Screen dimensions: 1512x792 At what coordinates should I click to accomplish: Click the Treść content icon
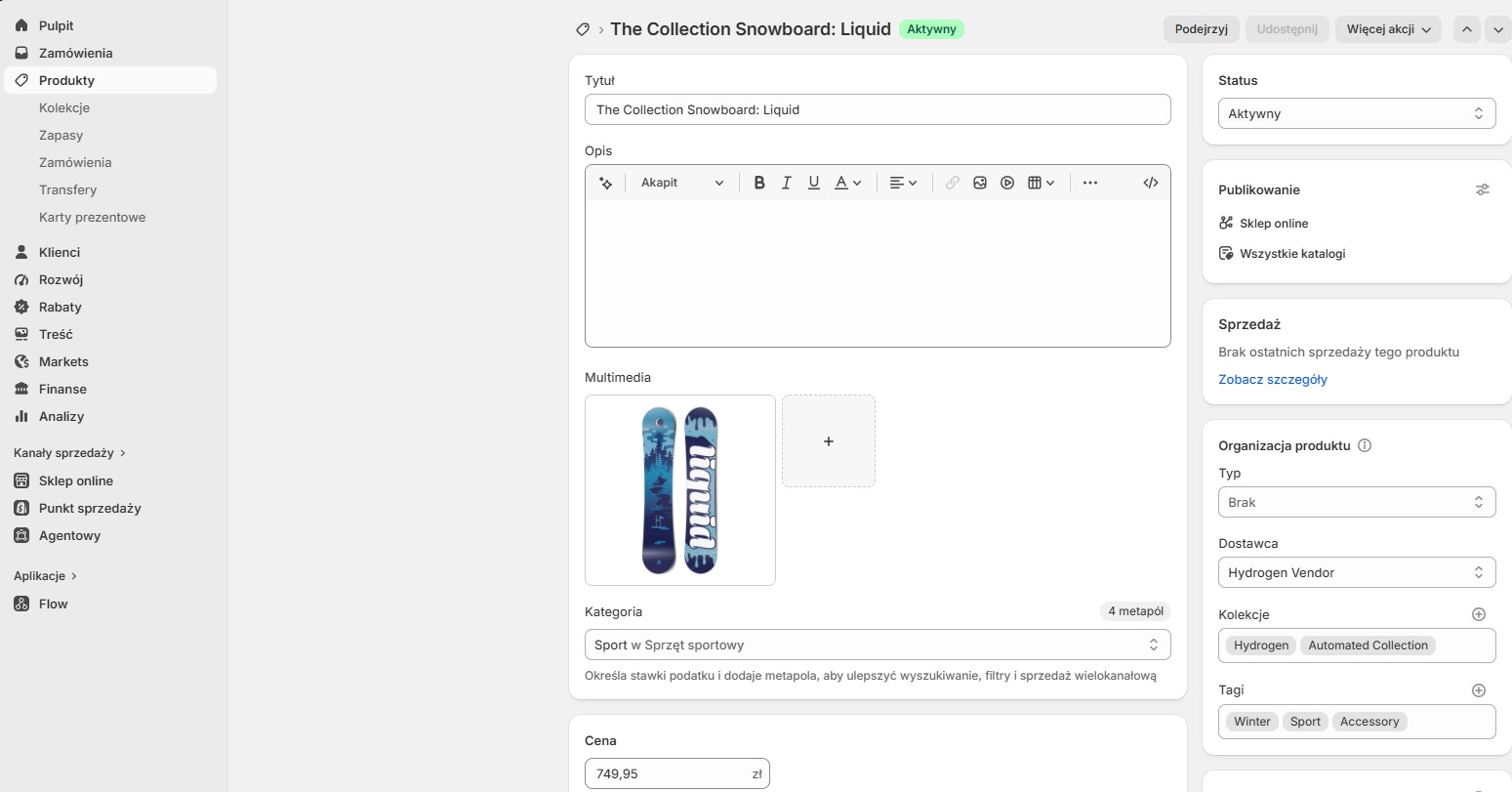tap(21, 334)
